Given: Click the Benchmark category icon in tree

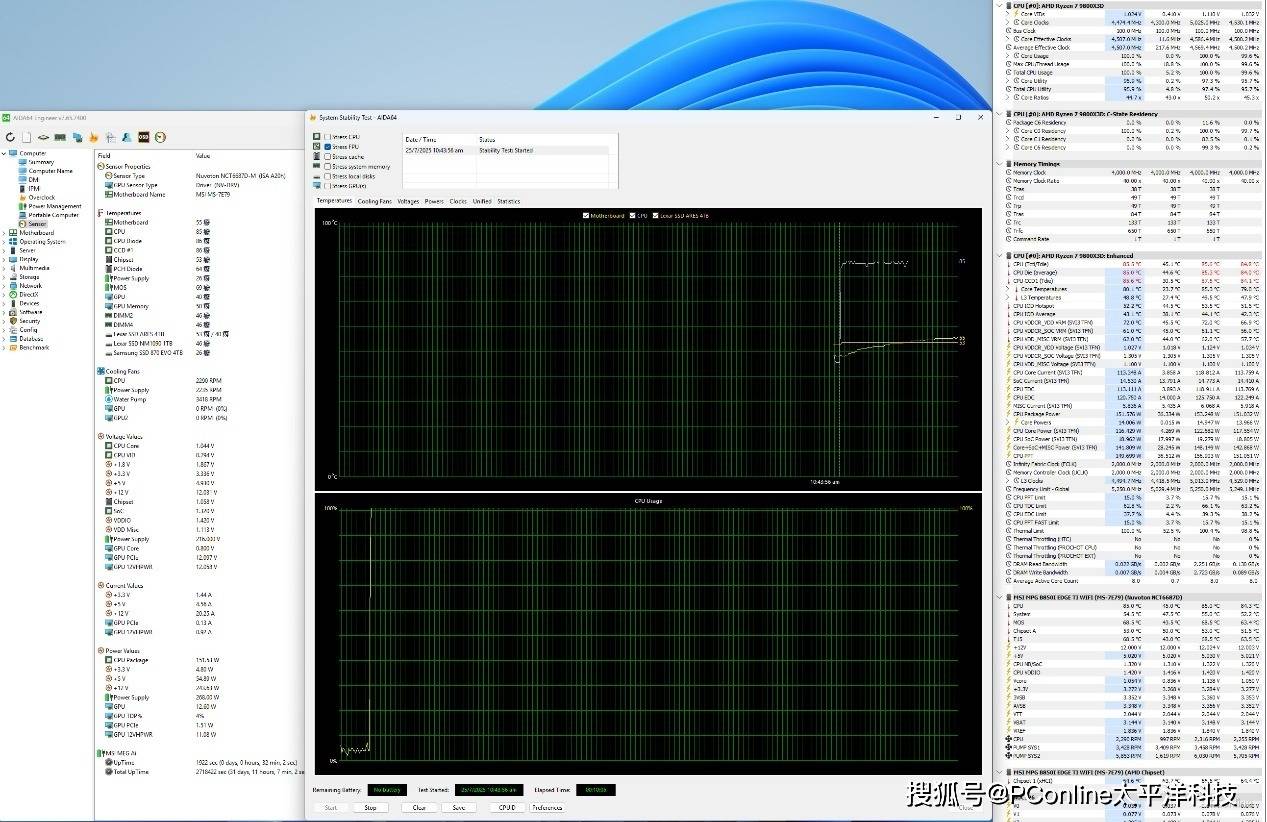Looking at the screenshot, I should pyautogui.click(x=13, y=348).
